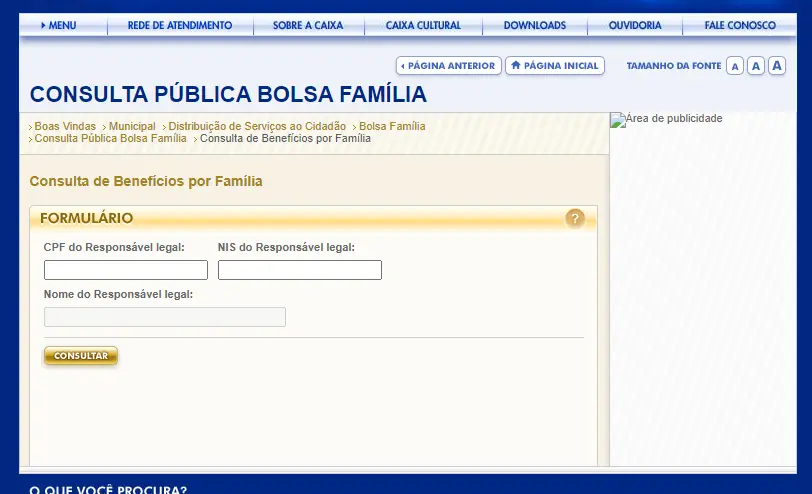Click the NIS do Responsável legal field

point(300,270)
